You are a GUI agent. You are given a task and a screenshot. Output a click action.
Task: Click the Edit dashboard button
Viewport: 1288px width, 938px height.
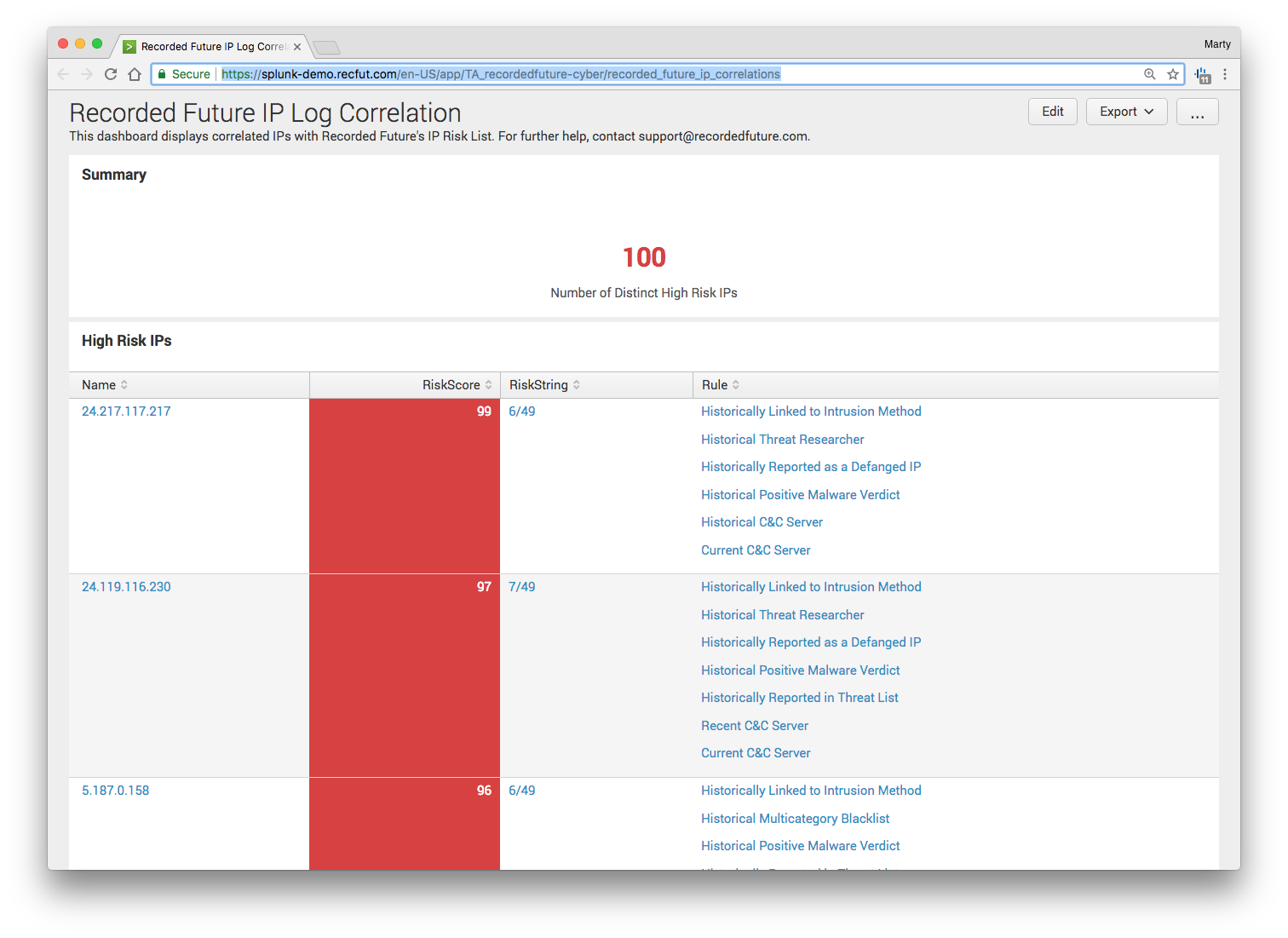1052,112
